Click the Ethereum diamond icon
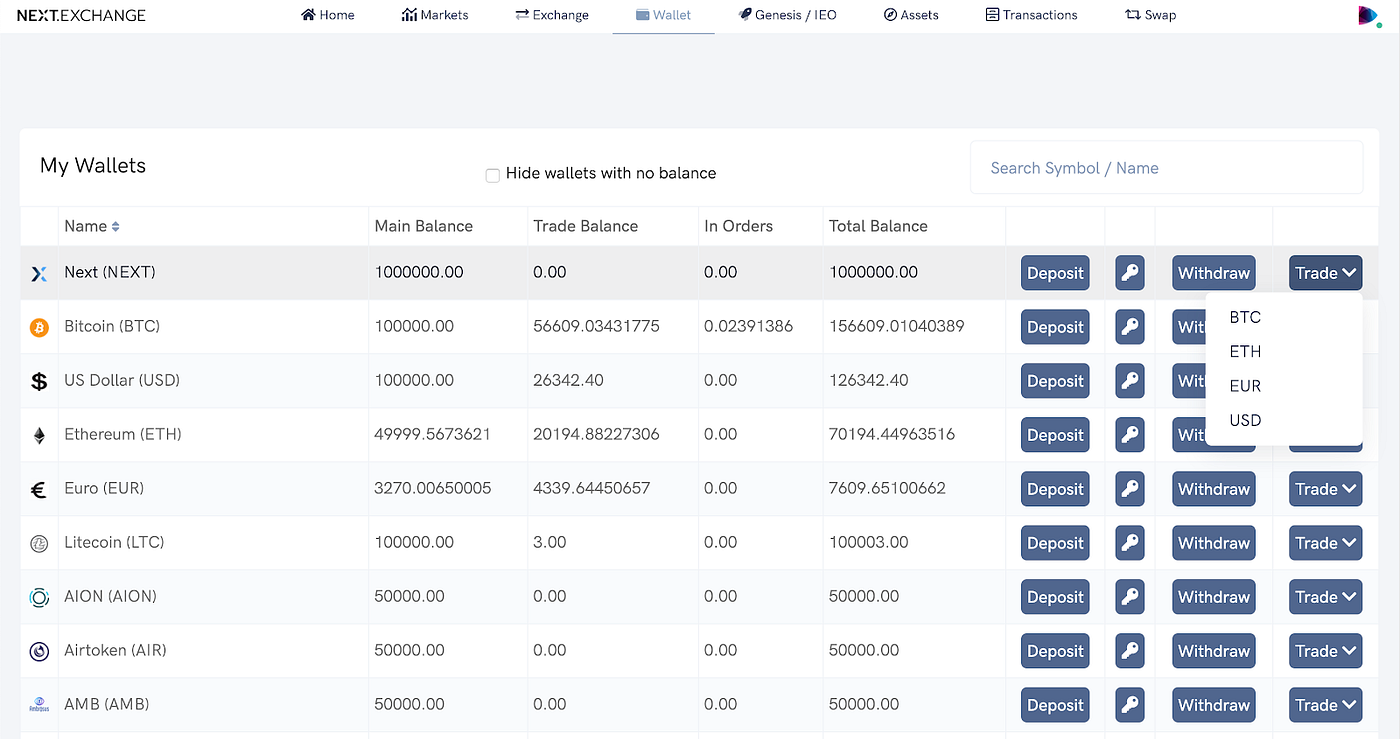 click(39, 436)
